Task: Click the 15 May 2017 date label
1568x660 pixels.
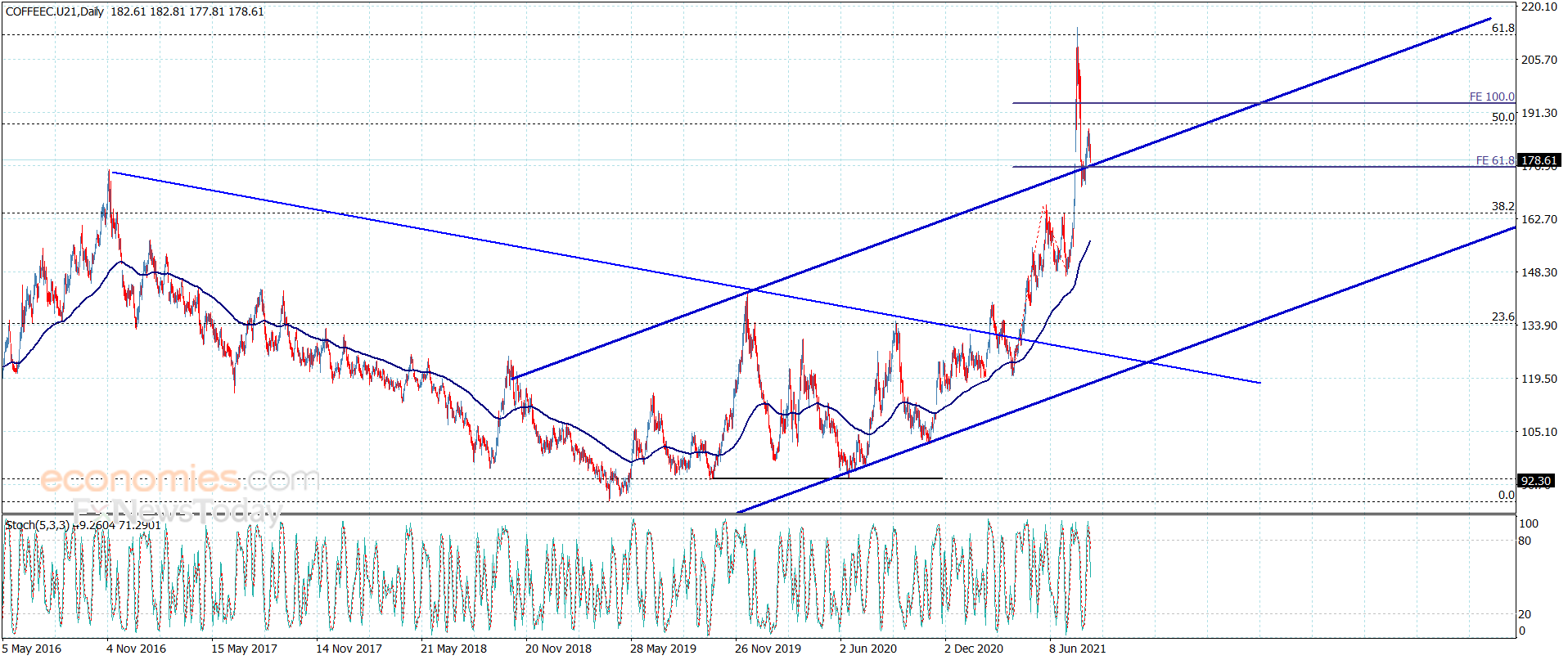Action: pyautogui.click(x=244, y=649)
